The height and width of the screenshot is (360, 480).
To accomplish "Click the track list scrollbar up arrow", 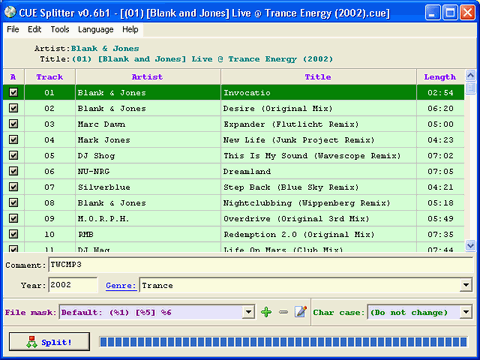I will [x=470, y=75].
